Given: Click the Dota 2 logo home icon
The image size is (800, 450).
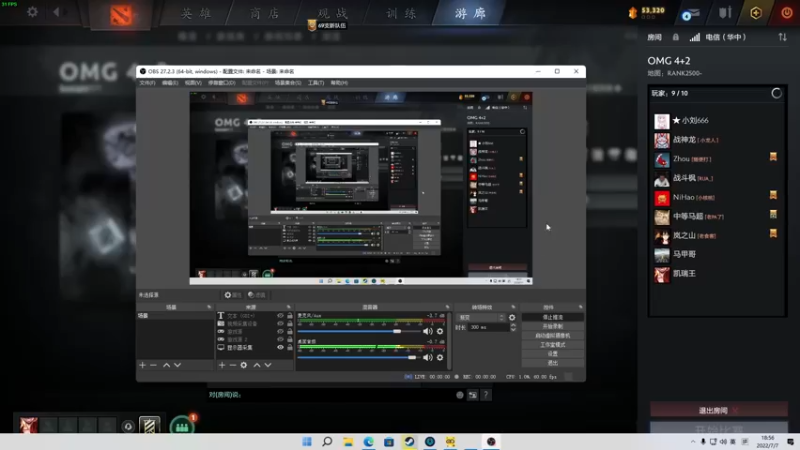Looking at the screenshot, I should (121, 15).
